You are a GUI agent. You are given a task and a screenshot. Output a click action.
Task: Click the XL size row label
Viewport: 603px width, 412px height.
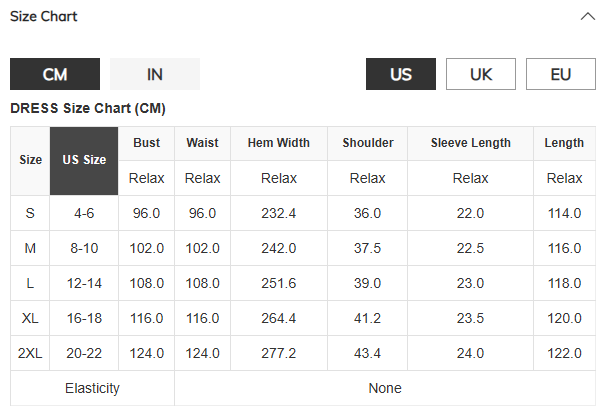[30, 318]
